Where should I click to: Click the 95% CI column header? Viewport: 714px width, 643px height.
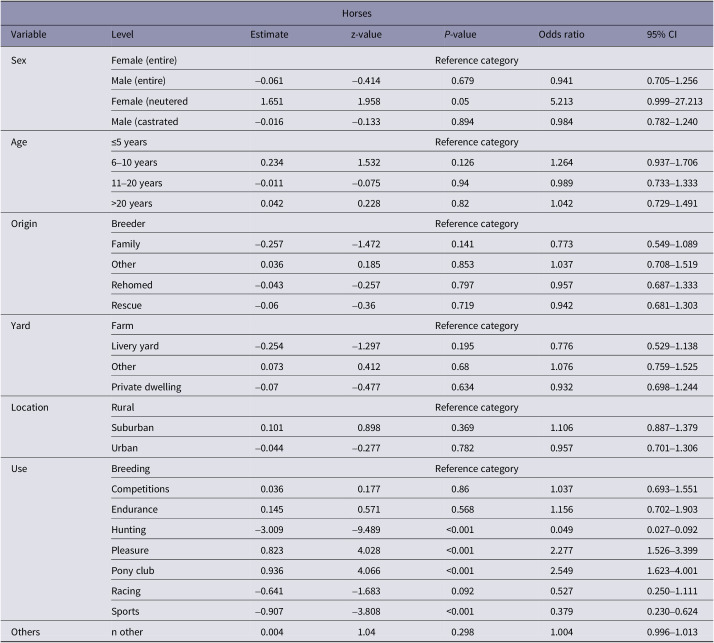662,34
